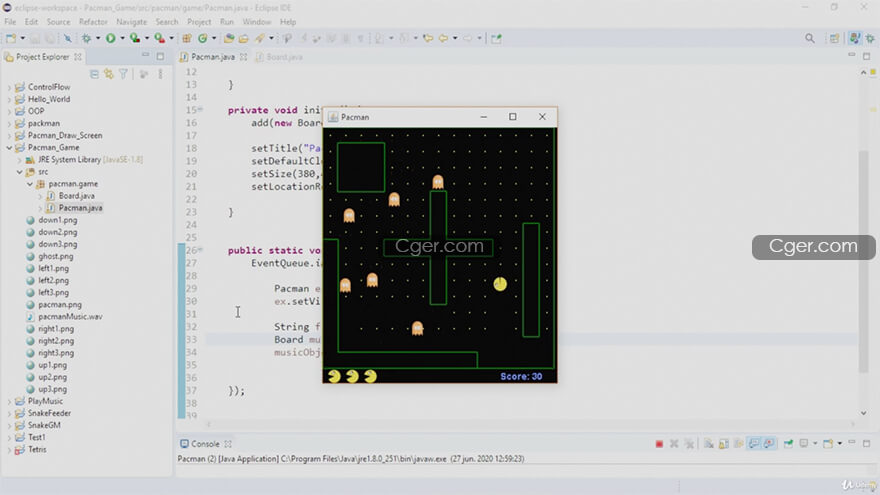The image size is (880, 495).
Task: Click the Debug bug icon in toolbar
Action: point(86,38)
